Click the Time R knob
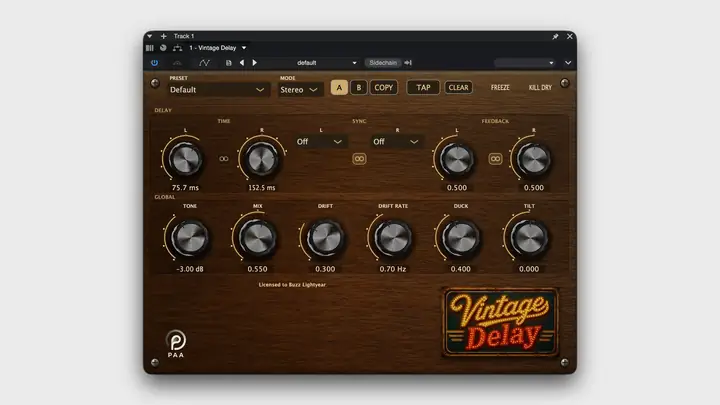 [262, 159]
